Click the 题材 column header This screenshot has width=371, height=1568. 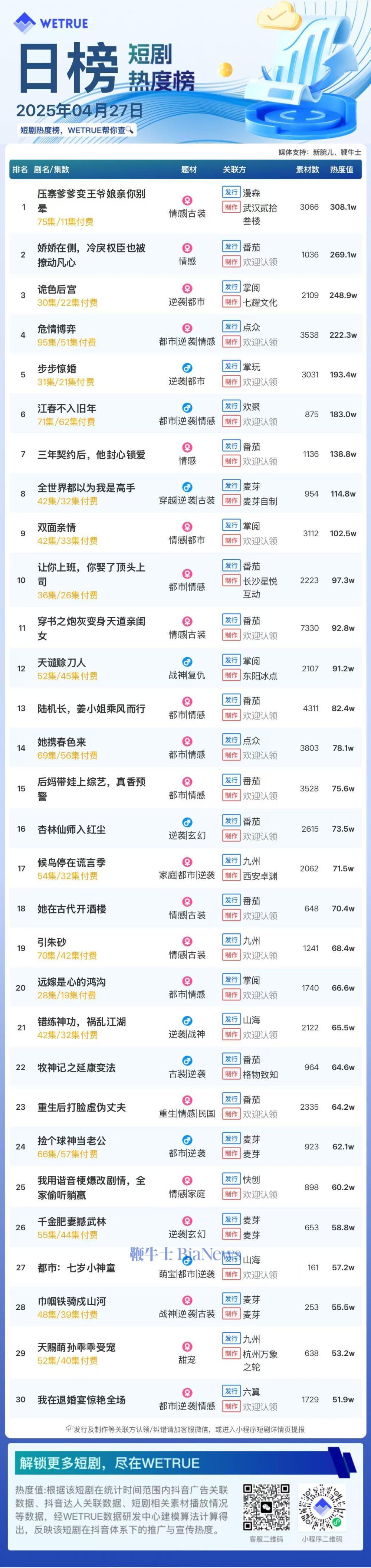point(189,170)
